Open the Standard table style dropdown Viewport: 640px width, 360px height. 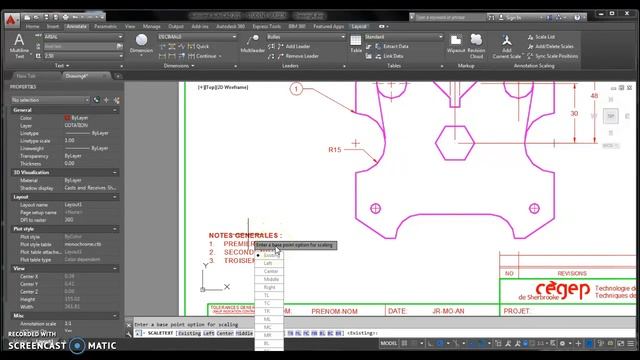(403, 37)
